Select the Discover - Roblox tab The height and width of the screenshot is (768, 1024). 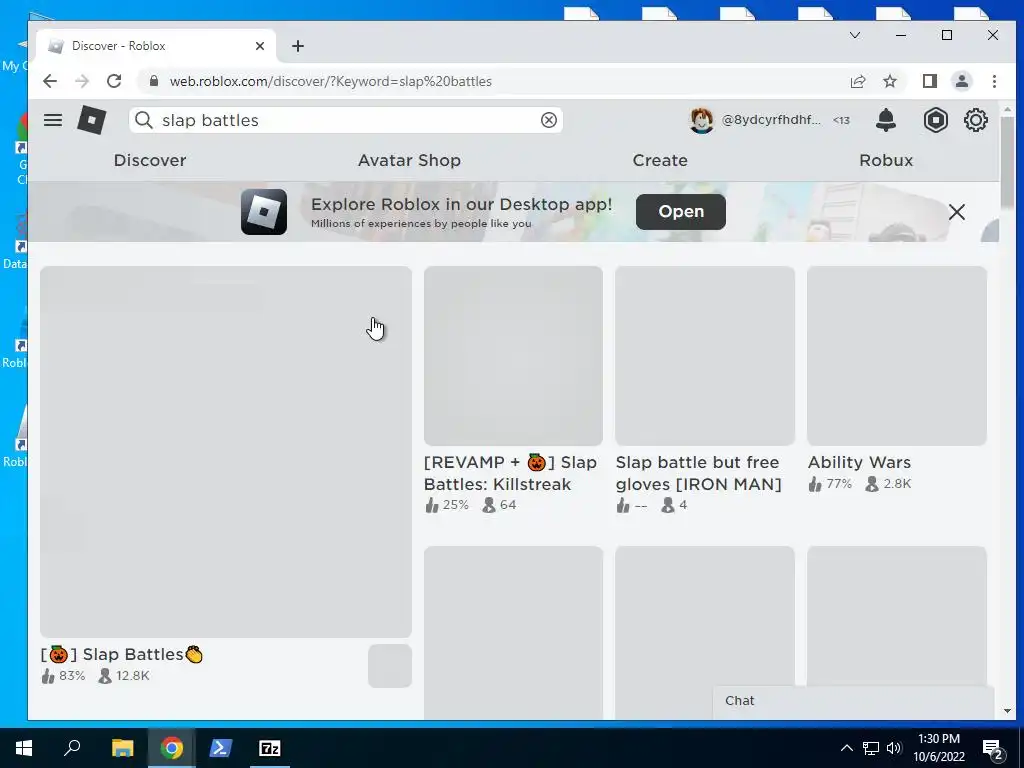tap(155, 46)
